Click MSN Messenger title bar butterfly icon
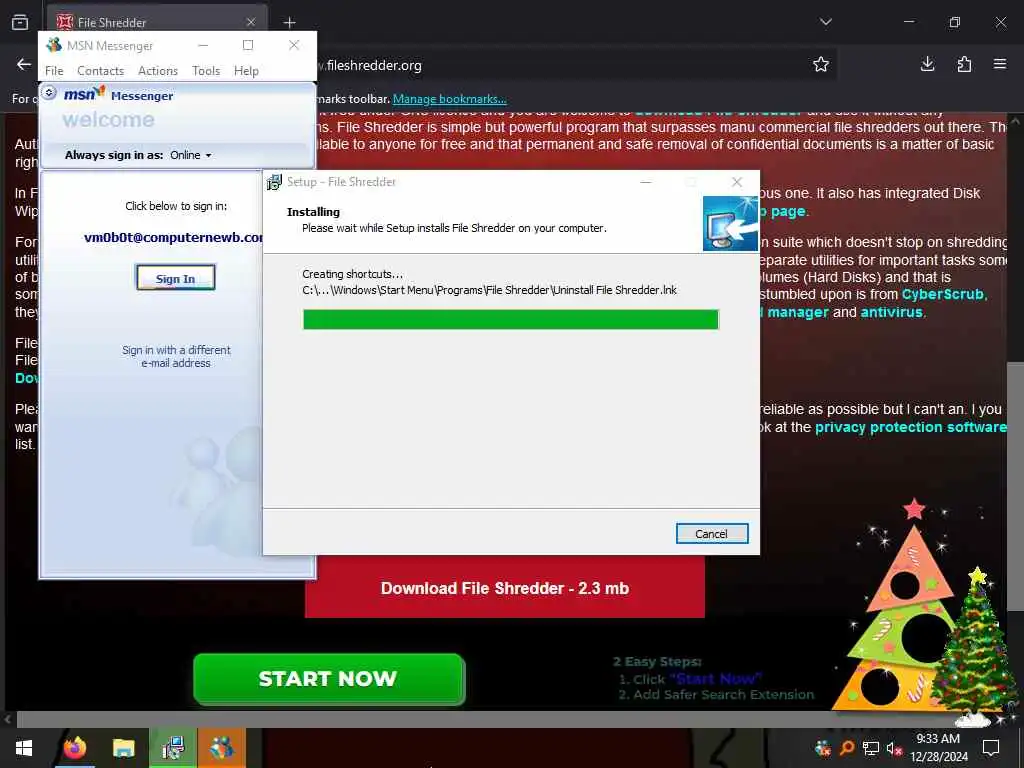Viewport: 1024px width, 768px height. point(54,45)
